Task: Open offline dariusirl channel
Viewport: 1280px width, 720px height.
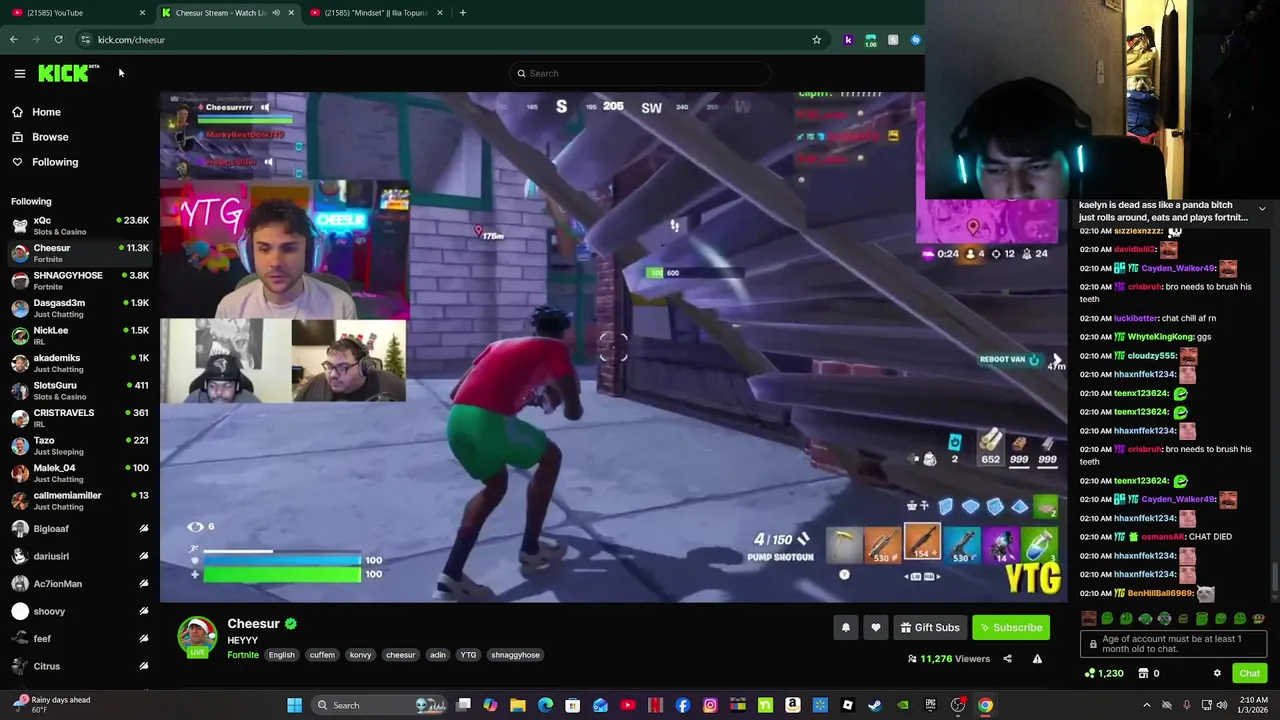Action: click(x=80, y=556)
